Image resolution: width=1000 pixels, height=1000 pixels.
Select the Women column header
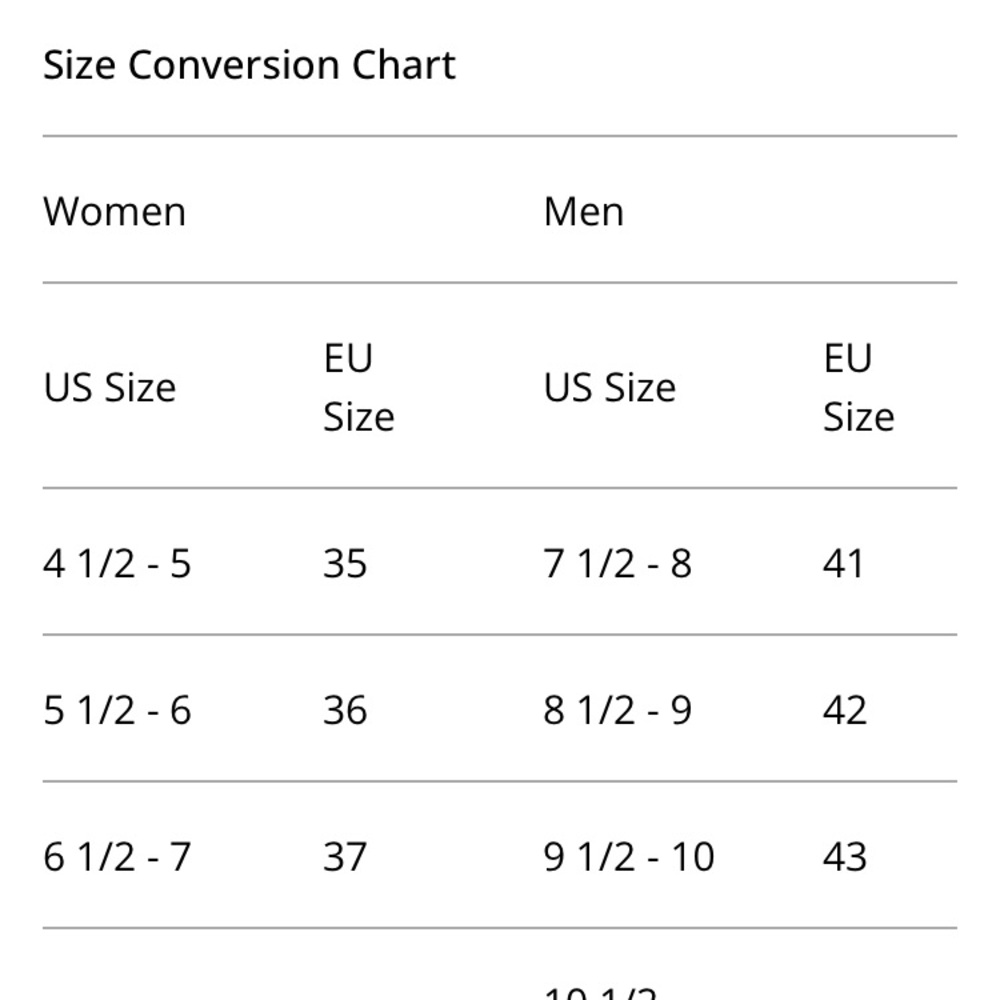(x=115, y=211)
